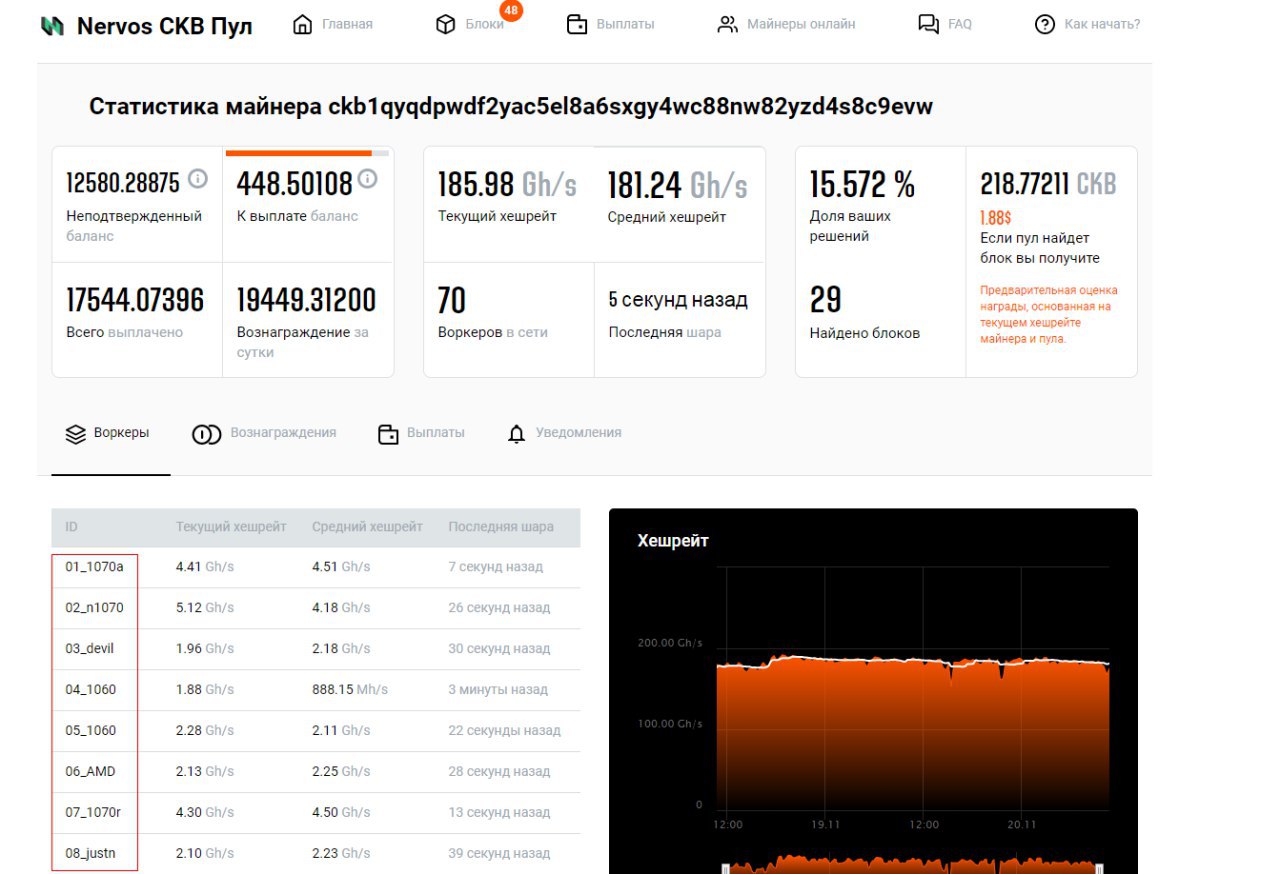
Task: Click worker ID 05_1060
Action: 91,731
